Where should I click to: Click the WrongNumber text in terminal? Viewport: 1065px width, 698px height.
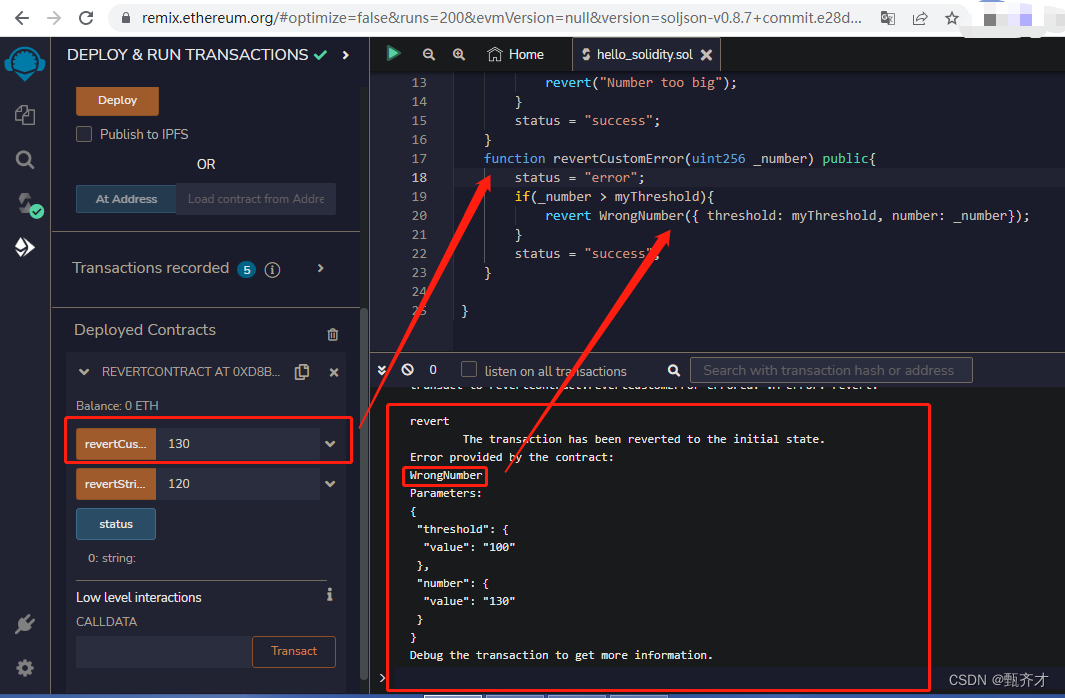pos(446,475)
